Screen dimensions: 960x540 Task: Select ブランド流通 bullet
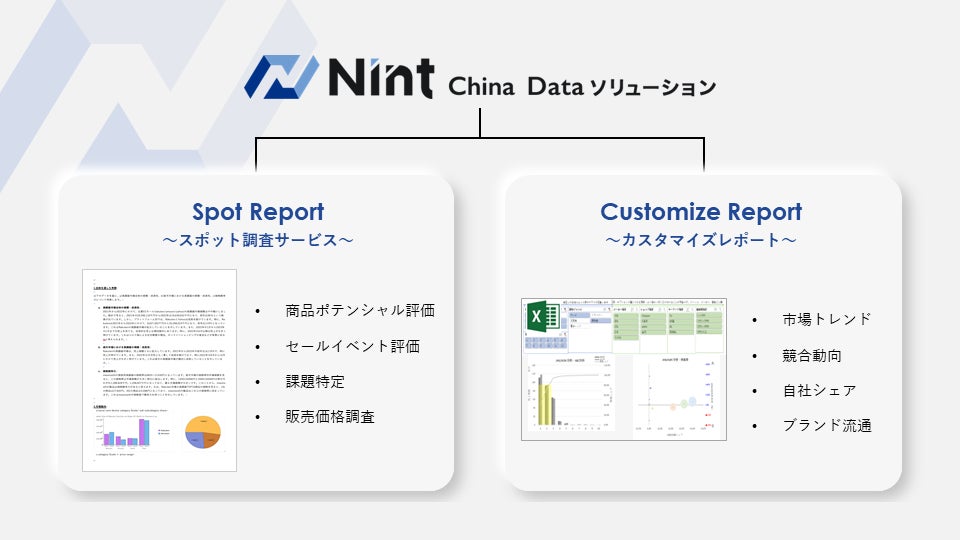pyautogui.click(x=827, y=426)
